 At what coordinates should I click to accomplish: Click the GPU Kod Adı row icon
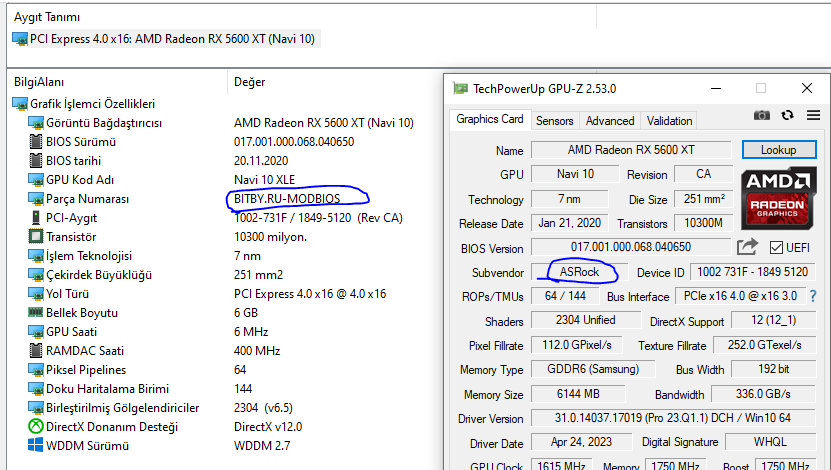coord(36,180)
